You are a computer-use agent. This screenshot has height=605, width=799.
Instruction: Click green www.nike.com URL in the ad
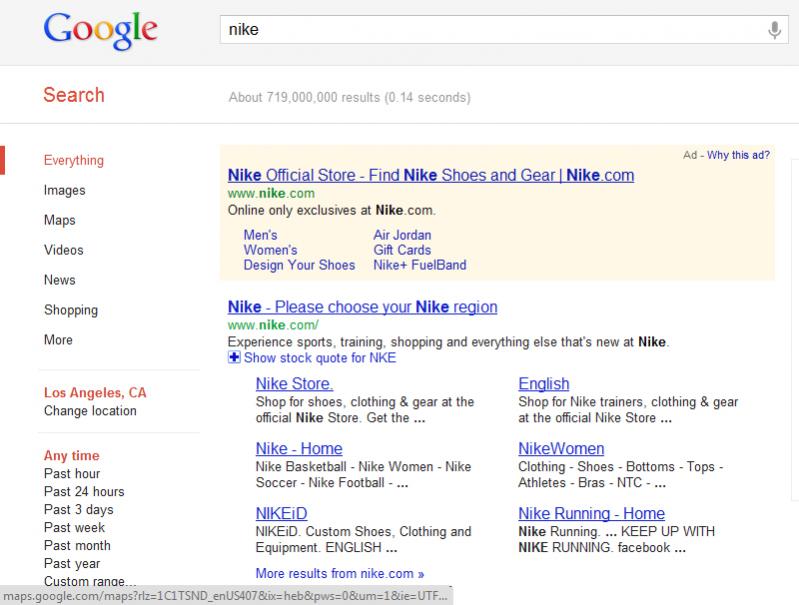[271, 194]
